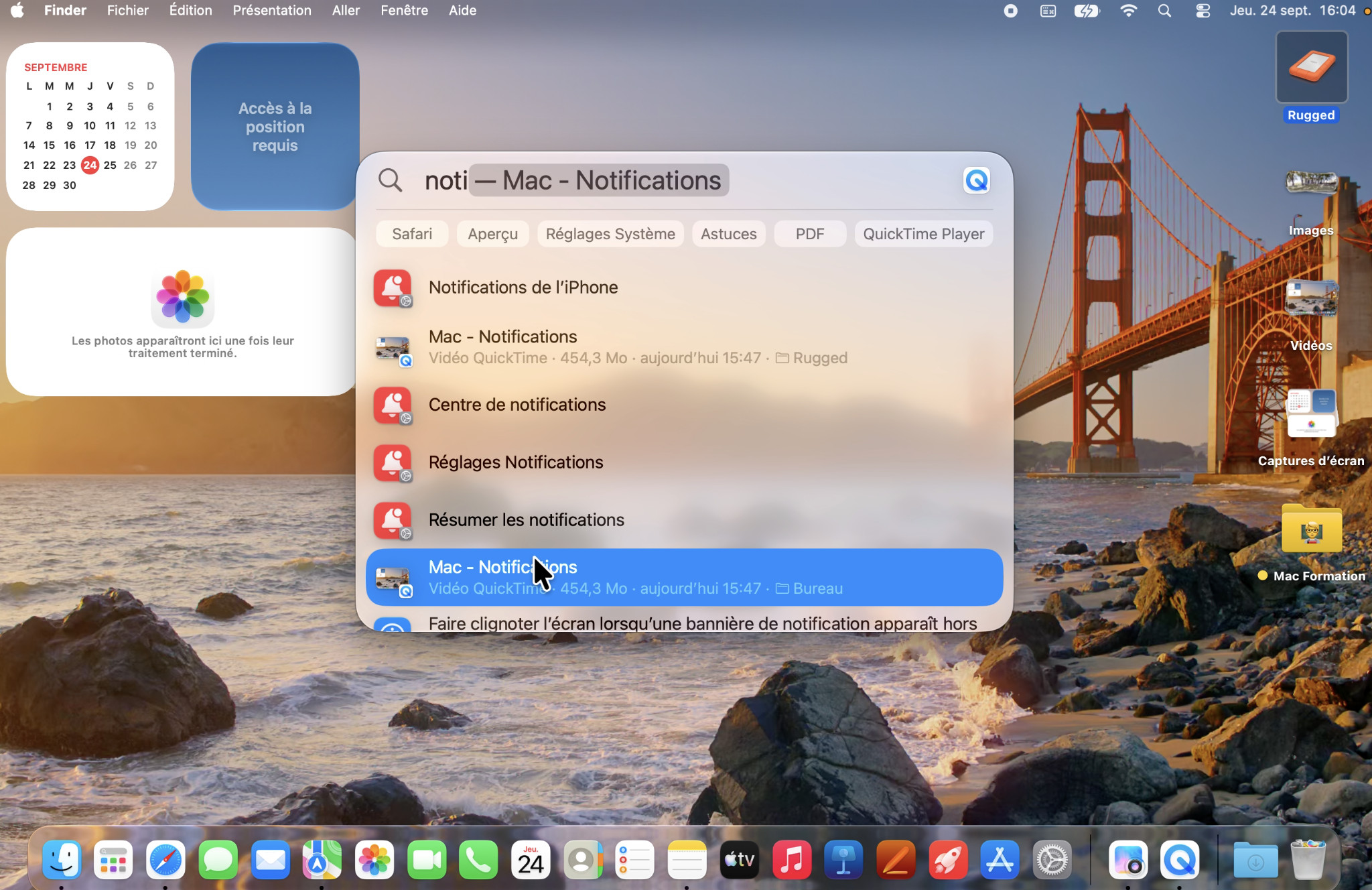Select the Safari filter chip
Image resolution: width=1372 pixels, height=890 pixels.
[x=412, y=234]
